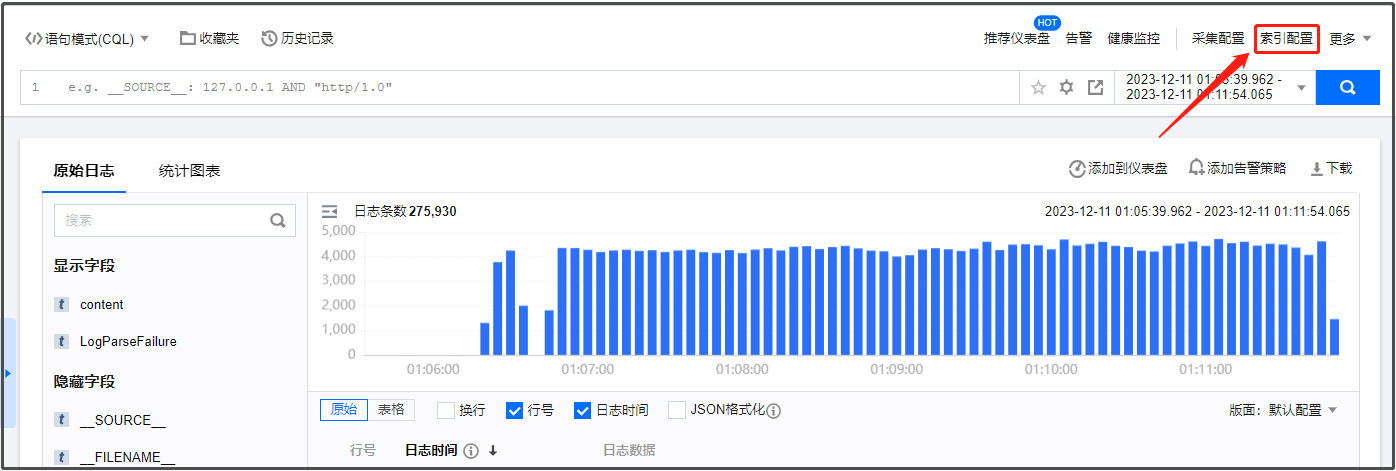Expand the 更多 menu
This screenshot has width=1396, height=471.
coord(1349,39)
